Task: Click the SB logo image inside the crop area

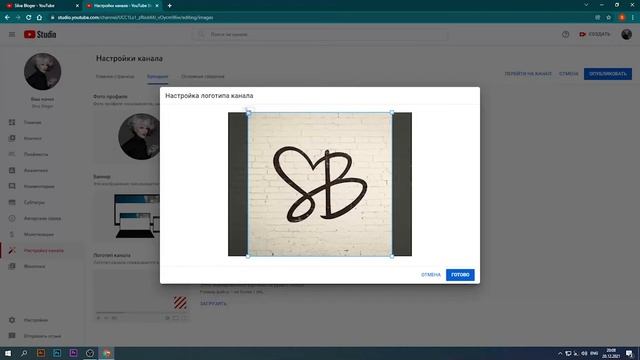Action: pyautogui.click(x=320, y=184)
